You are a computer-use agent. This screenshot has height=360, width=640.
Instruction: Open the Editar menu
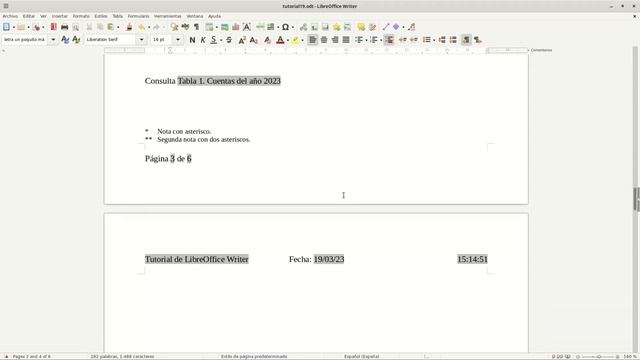coord(29,16)
